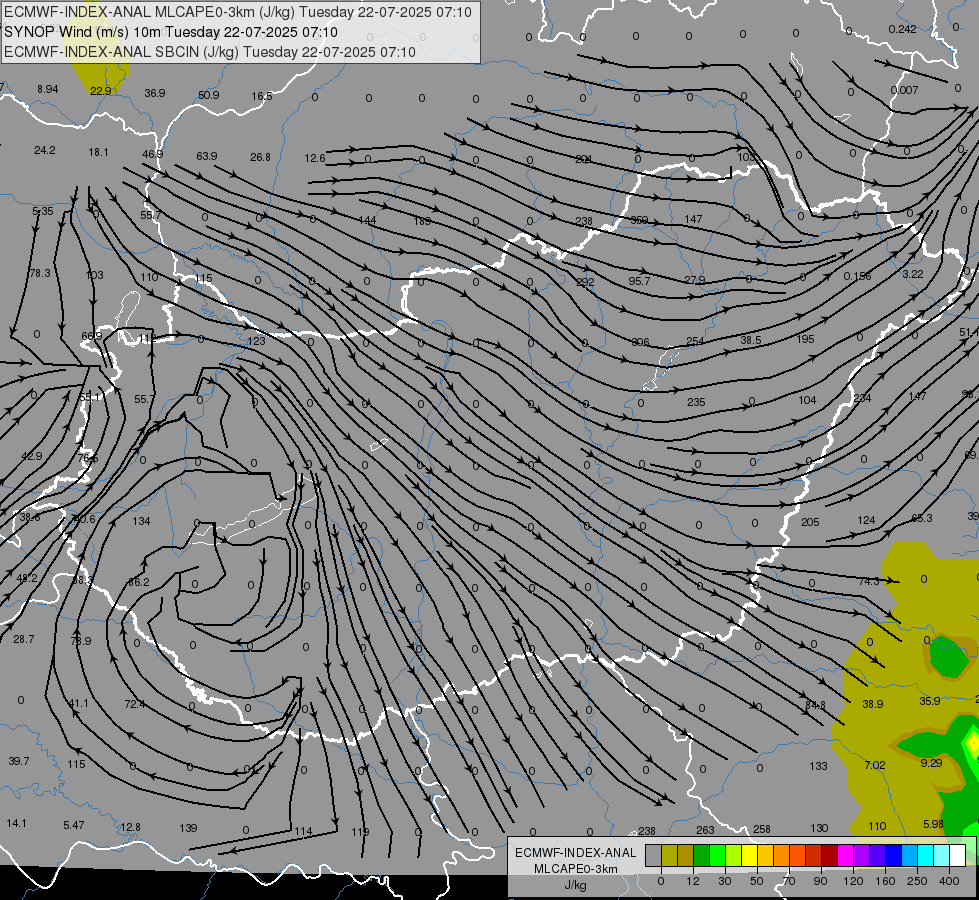The image size is (979, 900).
Task: Click the map value 95.7
Action: point(639,281)
